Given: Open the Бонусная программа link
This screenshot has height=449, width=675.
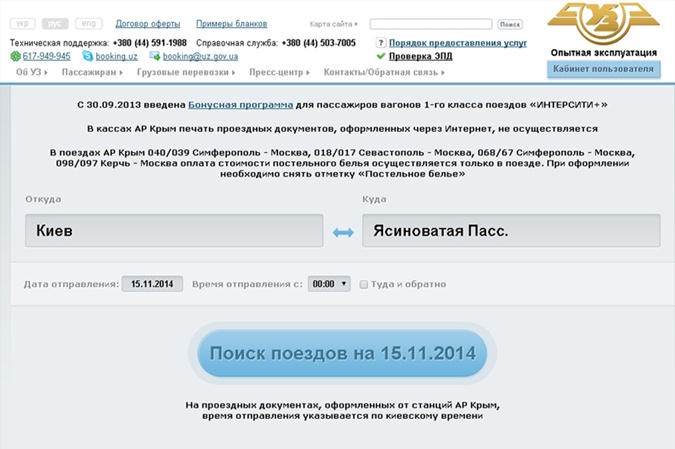Looking at the screenshot, I should [241, 104].
